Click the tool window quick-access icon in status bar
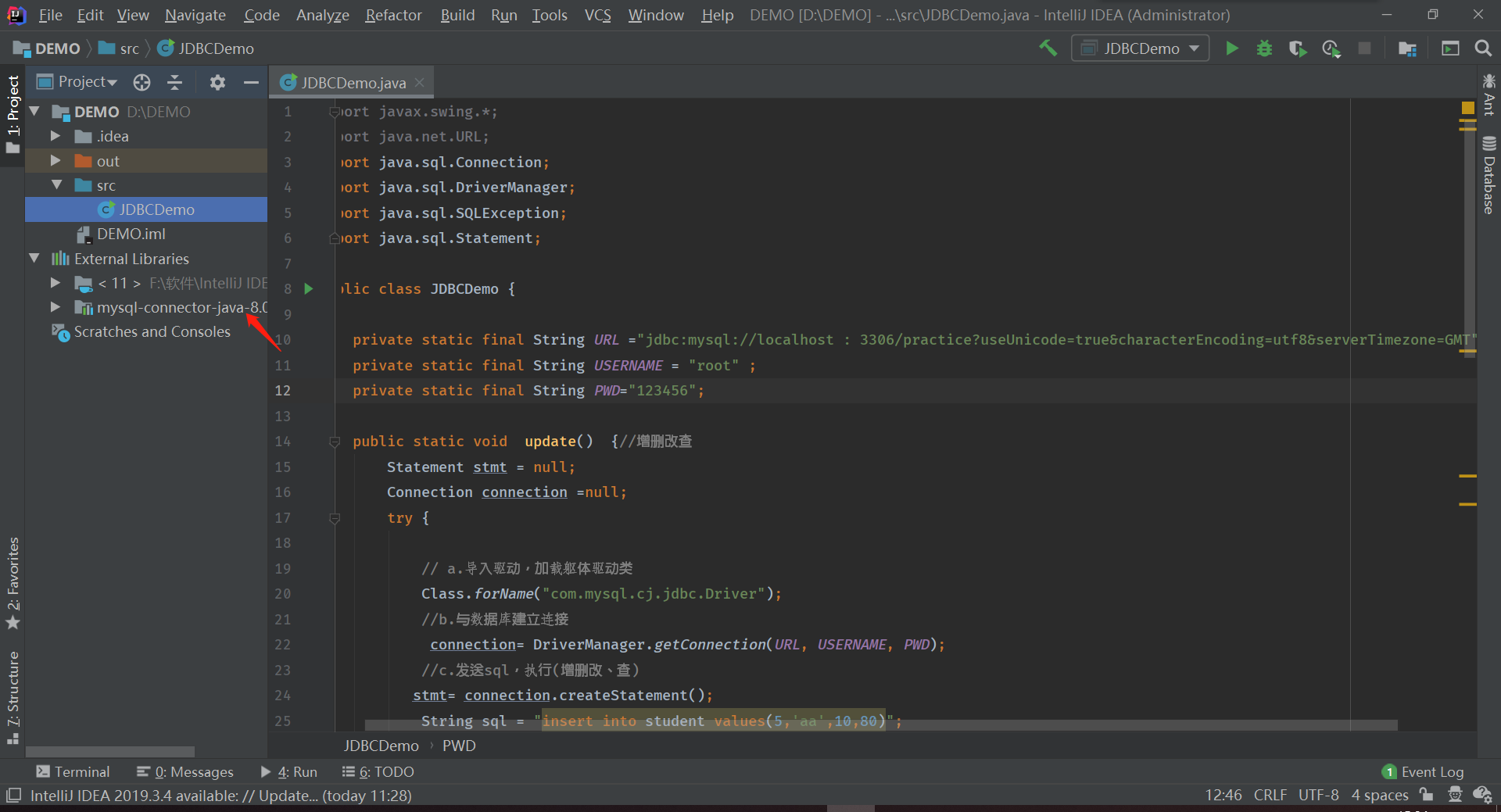This screenshot has width=1501, height=812. point(13,796)
